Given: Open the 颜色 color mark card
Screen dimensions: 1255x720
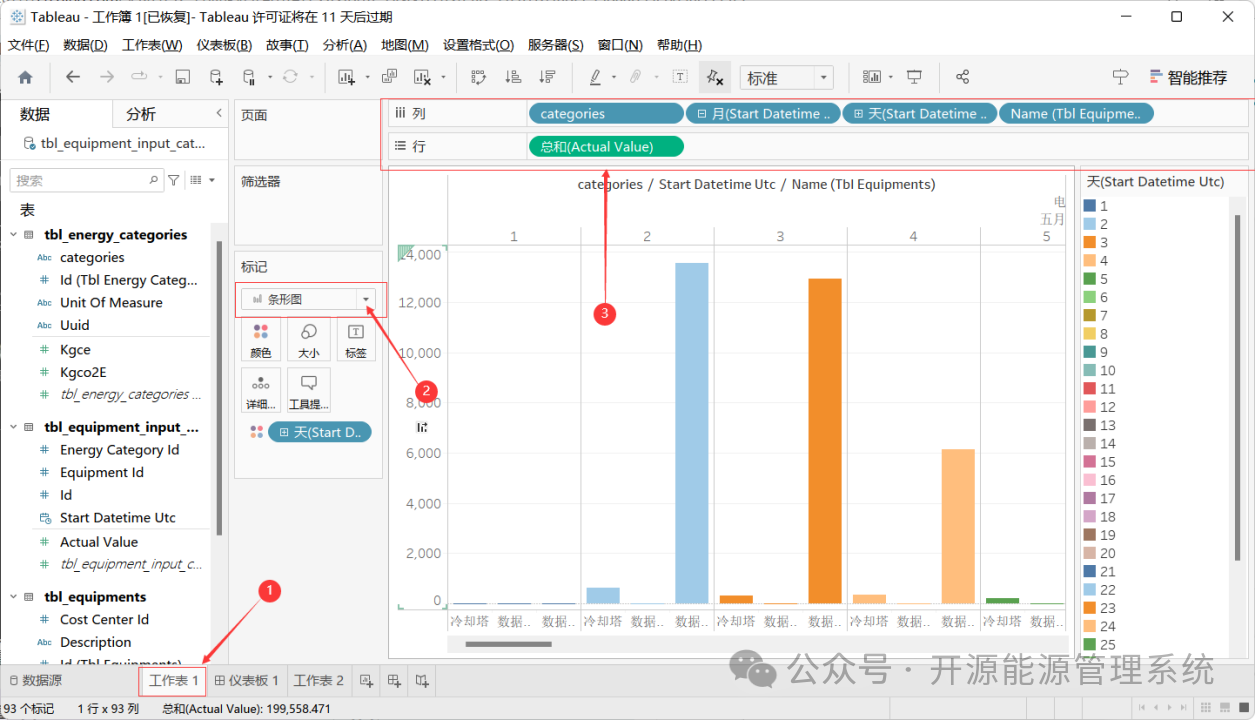Looking at the screenshot, I should 261,340.
